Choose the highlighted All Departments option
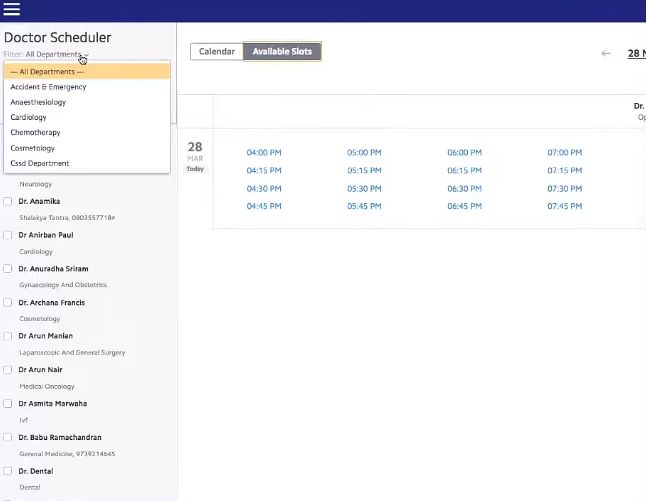The image size is (646, 501). (87, 72)
